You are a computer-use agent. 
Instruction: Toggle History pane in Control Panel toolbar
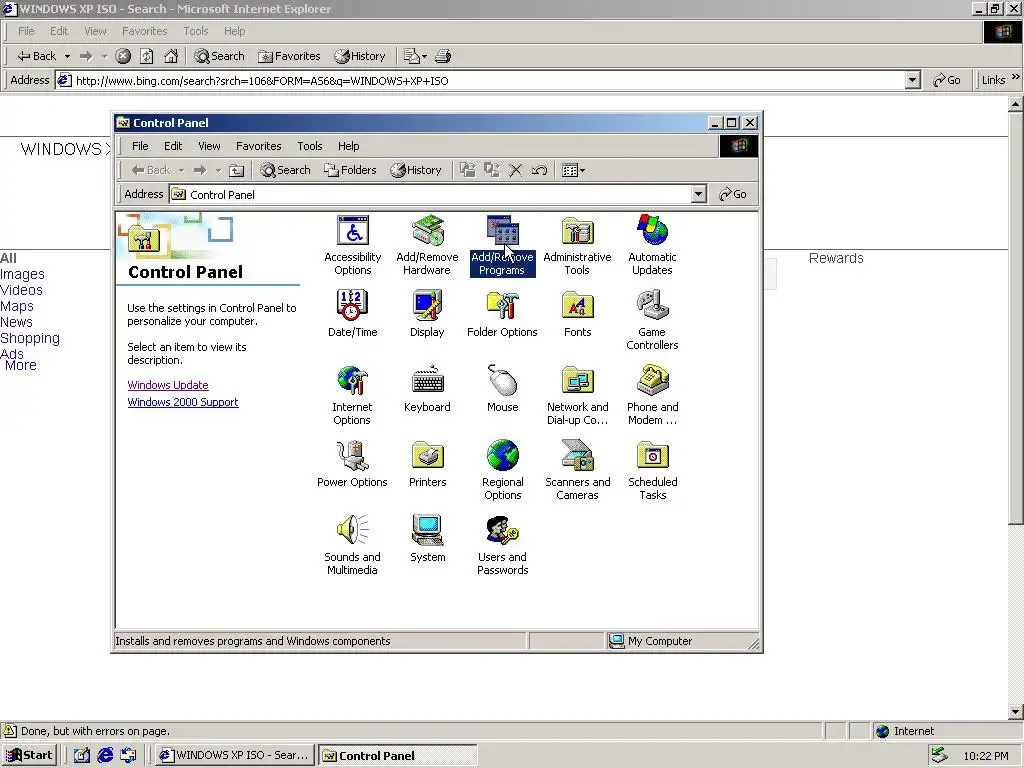pos(415,170)
